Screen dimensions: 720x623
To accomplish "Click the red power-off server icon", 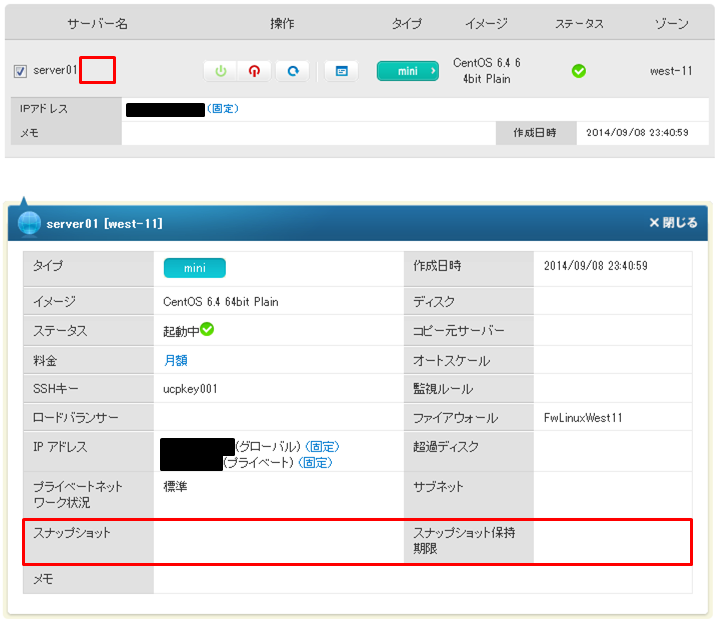I will (256, 71).
